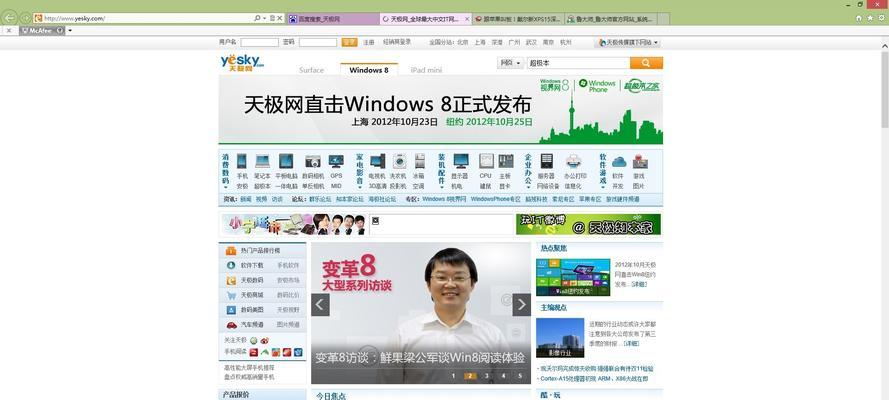Select the iPad mini banner tab
Image resolution: width=889 pixels, height=400 pixels.
coord(426,70)
